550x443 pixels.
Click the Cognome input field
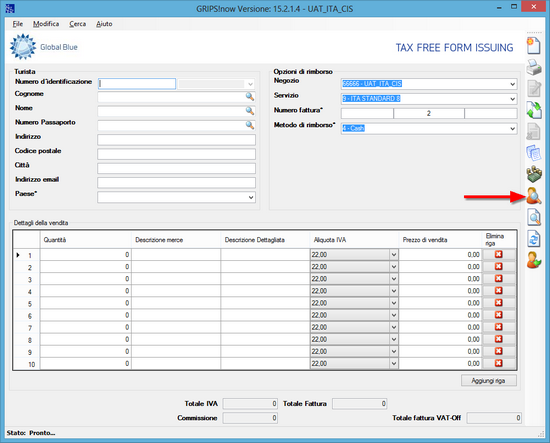[x=176, y=97]
